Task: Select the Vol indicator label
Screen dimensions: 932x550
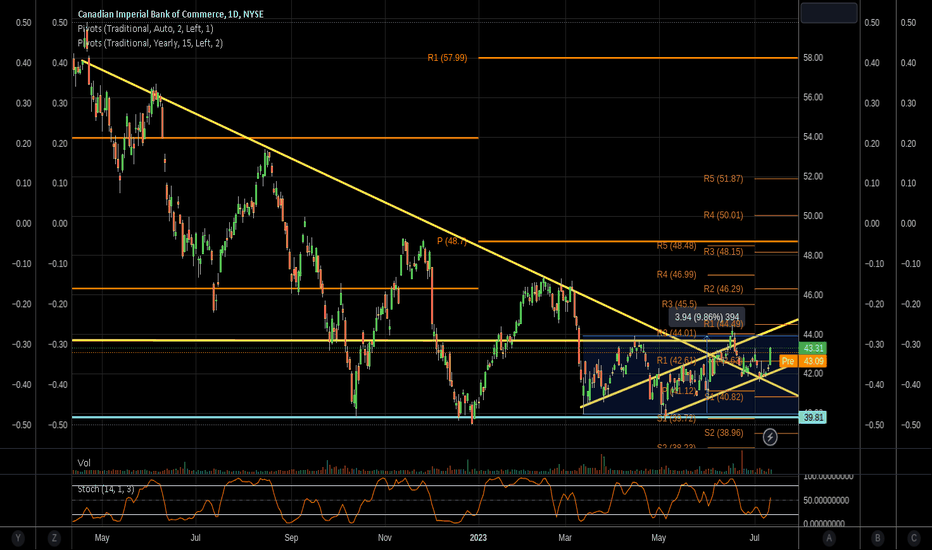Action: (x=84, y=463)
